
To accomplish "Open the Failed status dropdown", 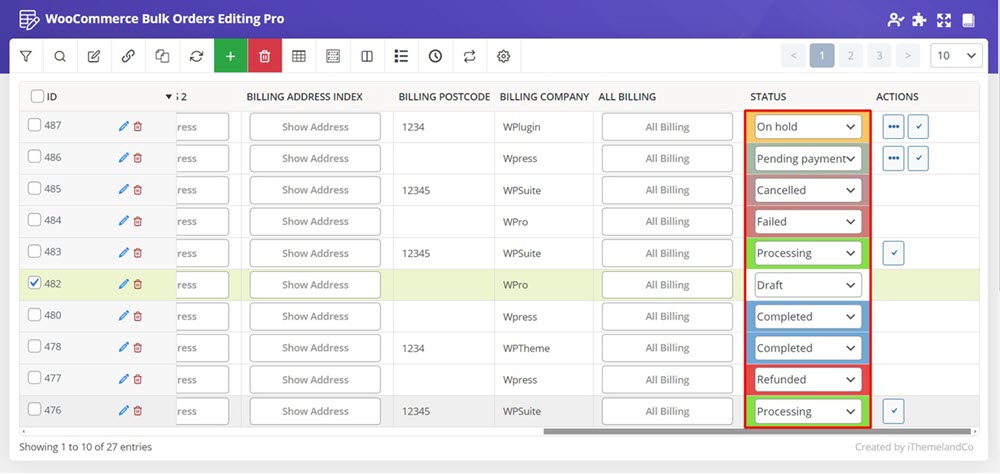I will 807,221.
